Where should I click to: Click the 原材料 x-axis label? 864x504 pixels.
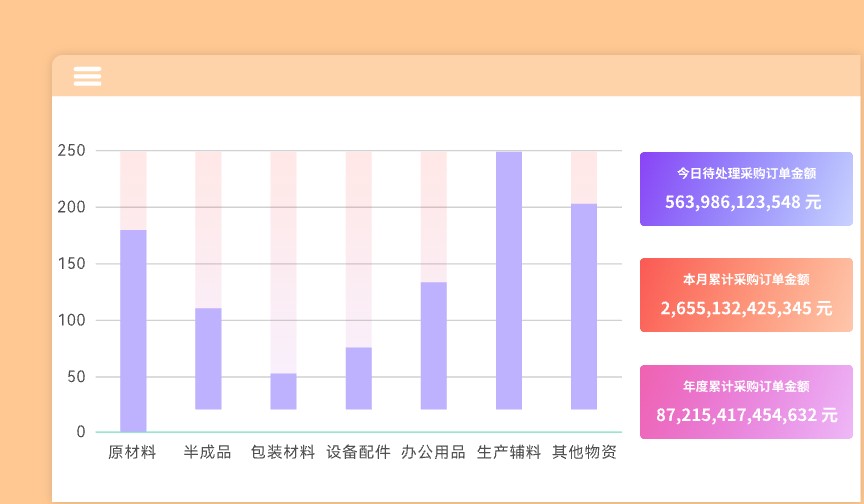(x=132, y=452)
